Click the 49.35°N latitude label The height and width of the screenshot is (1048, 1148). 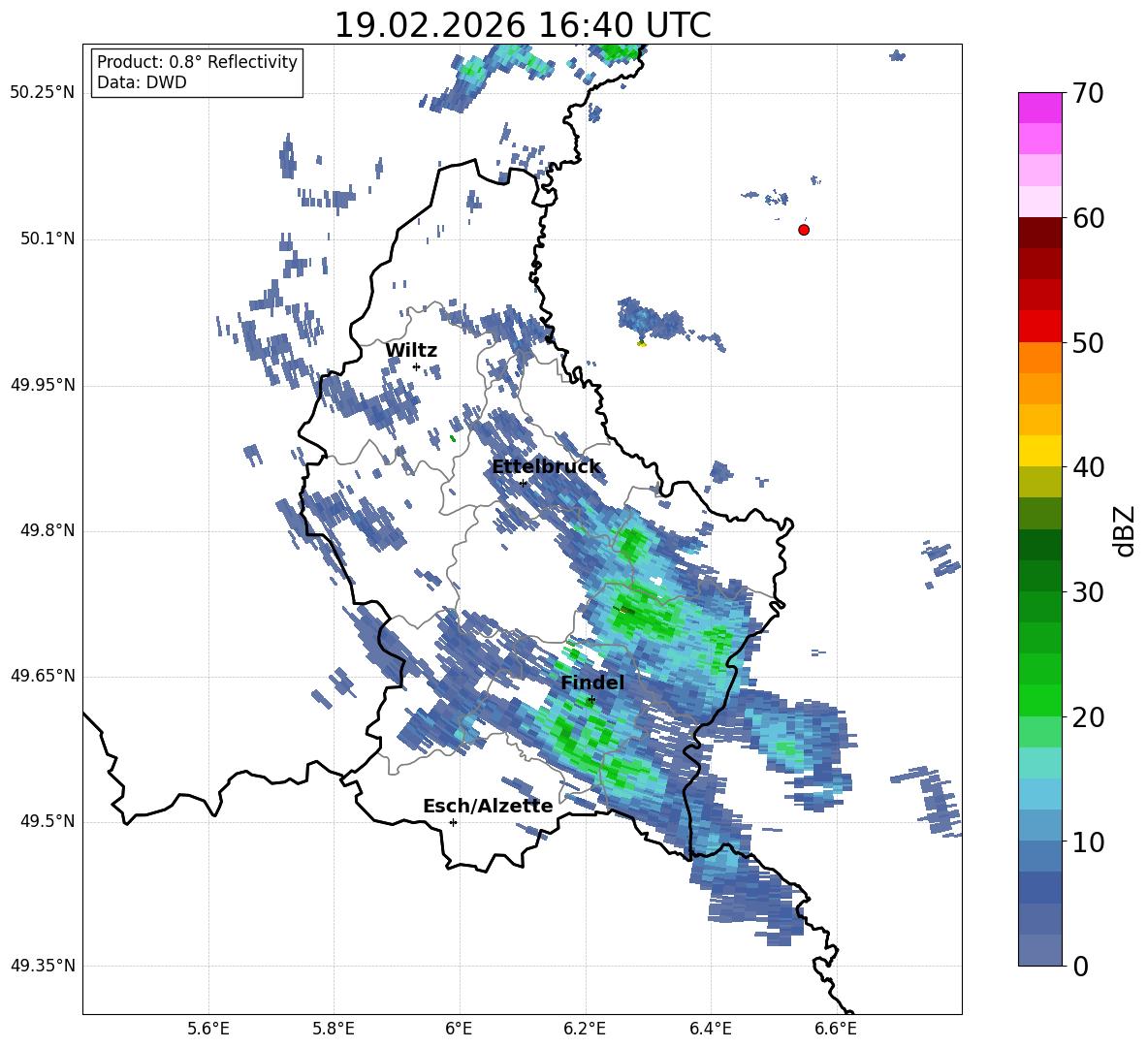43,966
